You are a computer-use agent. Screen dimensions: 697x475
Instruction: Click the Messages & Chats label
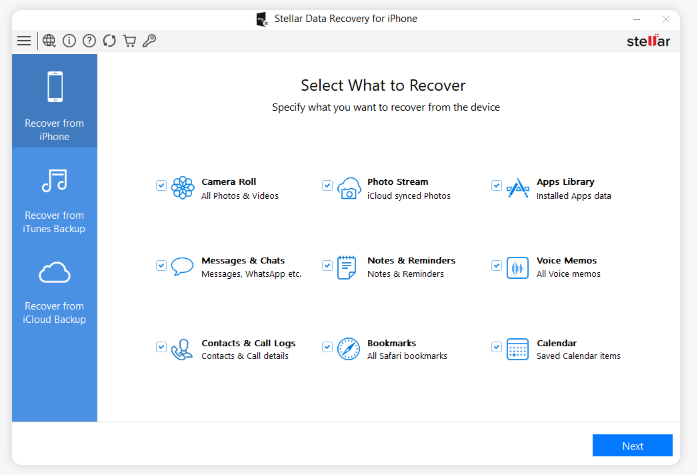pos(243,260)
